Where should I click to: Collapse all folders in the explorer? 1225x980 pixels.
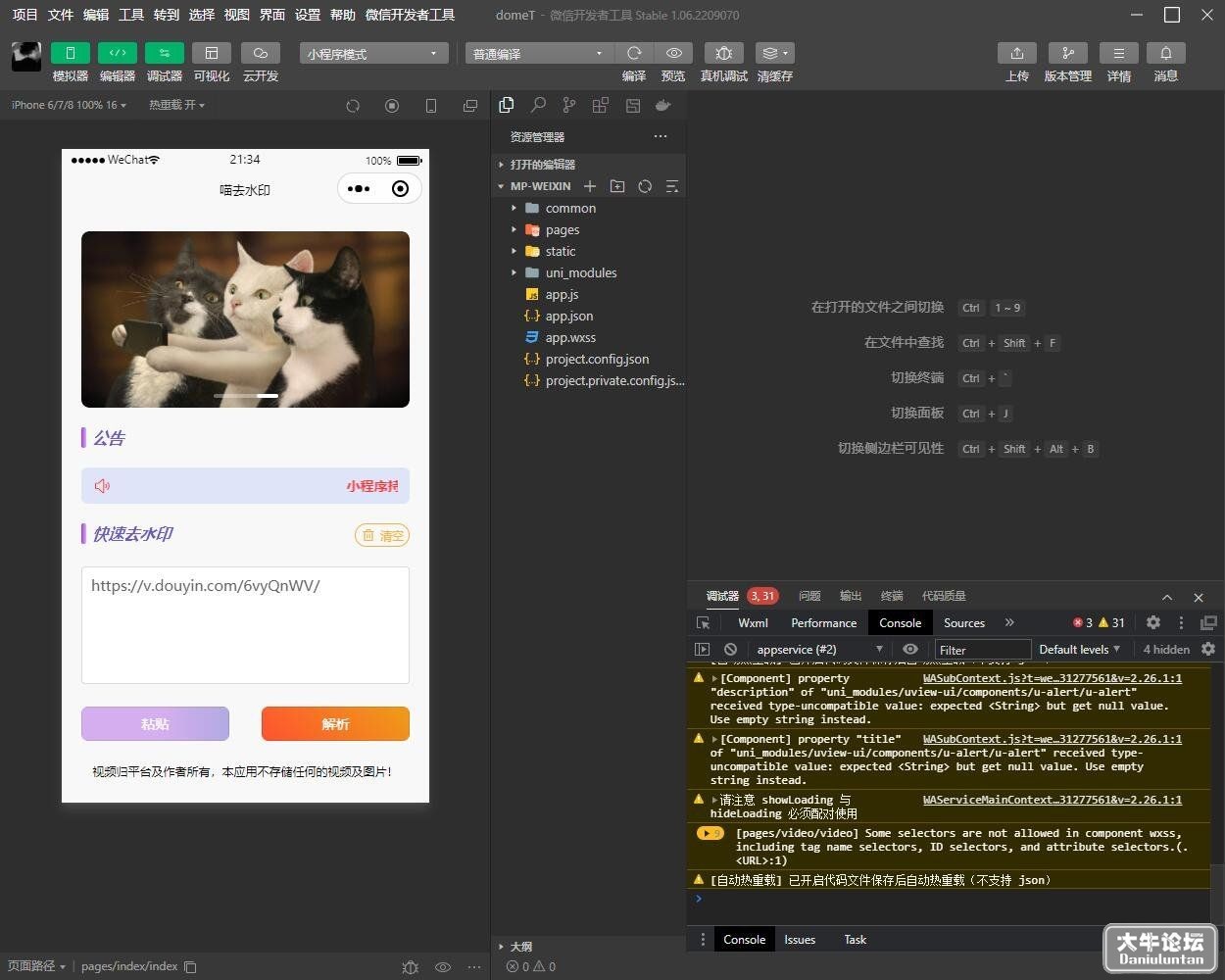click(x=672, y=186)
